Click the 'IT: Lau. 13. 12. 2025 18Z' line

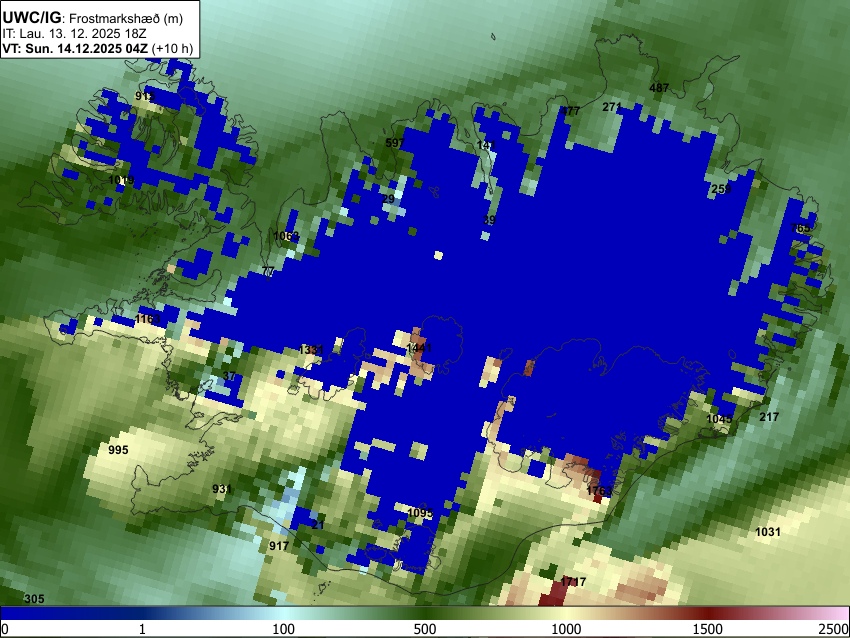point(74,34)
